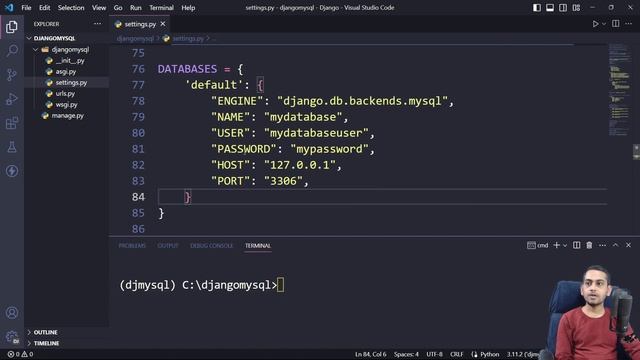
Task: Click settings.py in the breadcrumb
Action: pyautogui.click(x=188, y=38)
